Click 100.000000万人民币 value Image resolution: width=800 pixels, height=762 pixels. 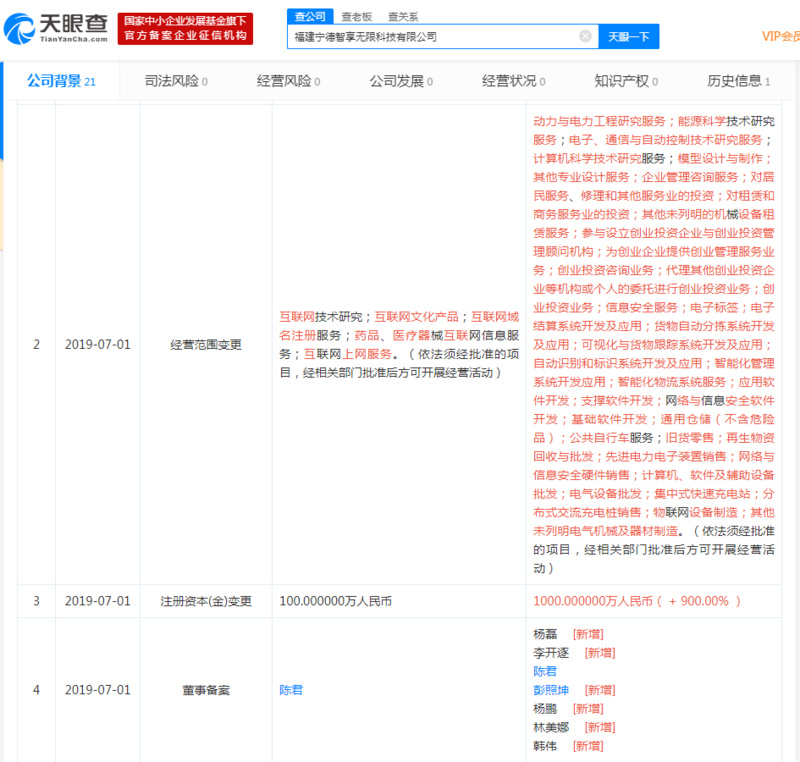coord(336,601)
